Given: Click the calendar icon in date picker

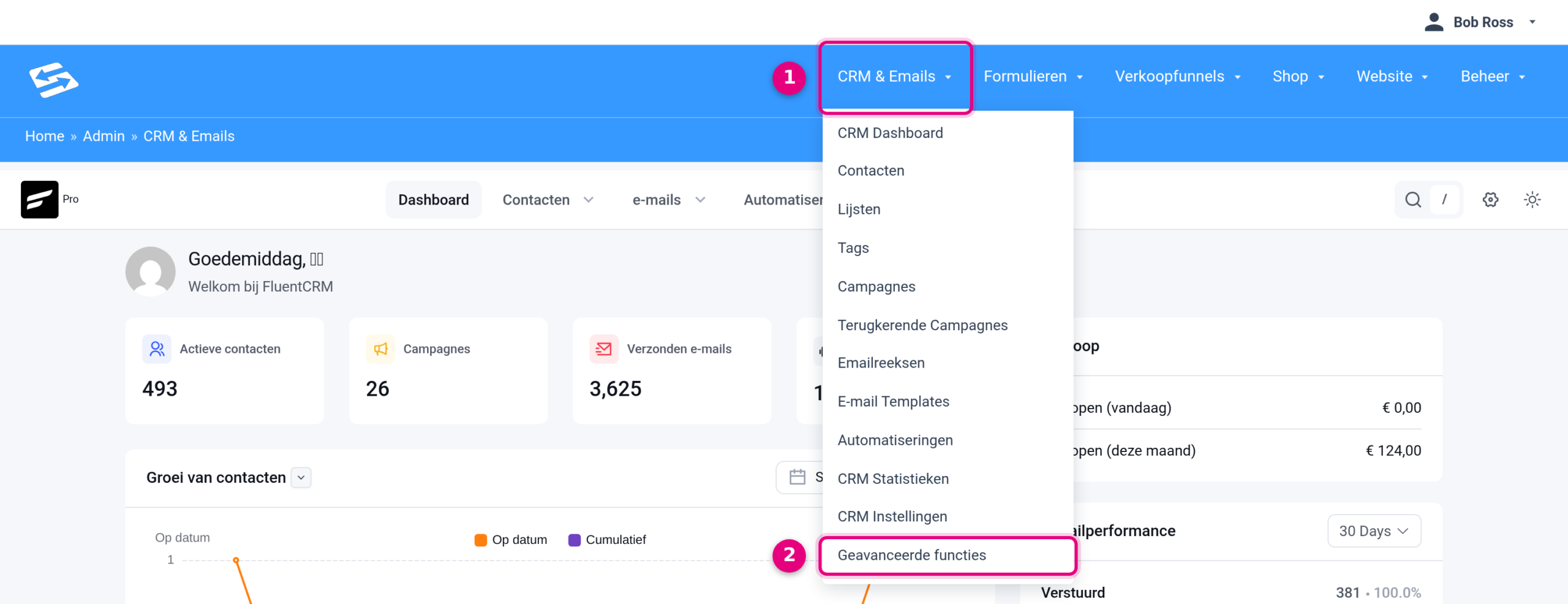Looking at the screenshot, I should coord(797,477).
